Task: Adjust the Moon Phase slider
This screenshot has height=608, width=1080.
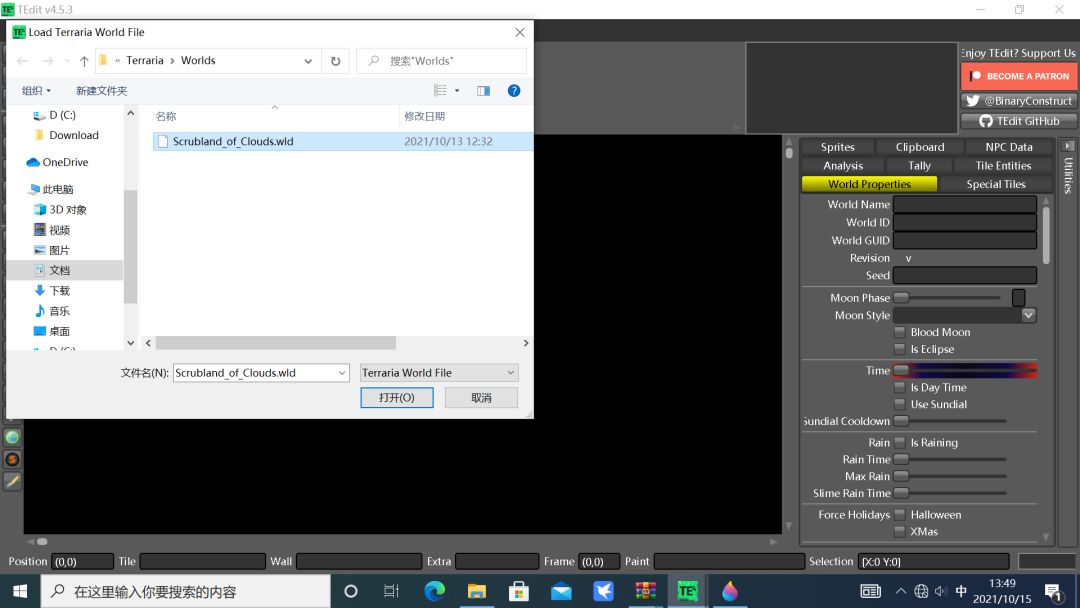Action: point(902,298)
